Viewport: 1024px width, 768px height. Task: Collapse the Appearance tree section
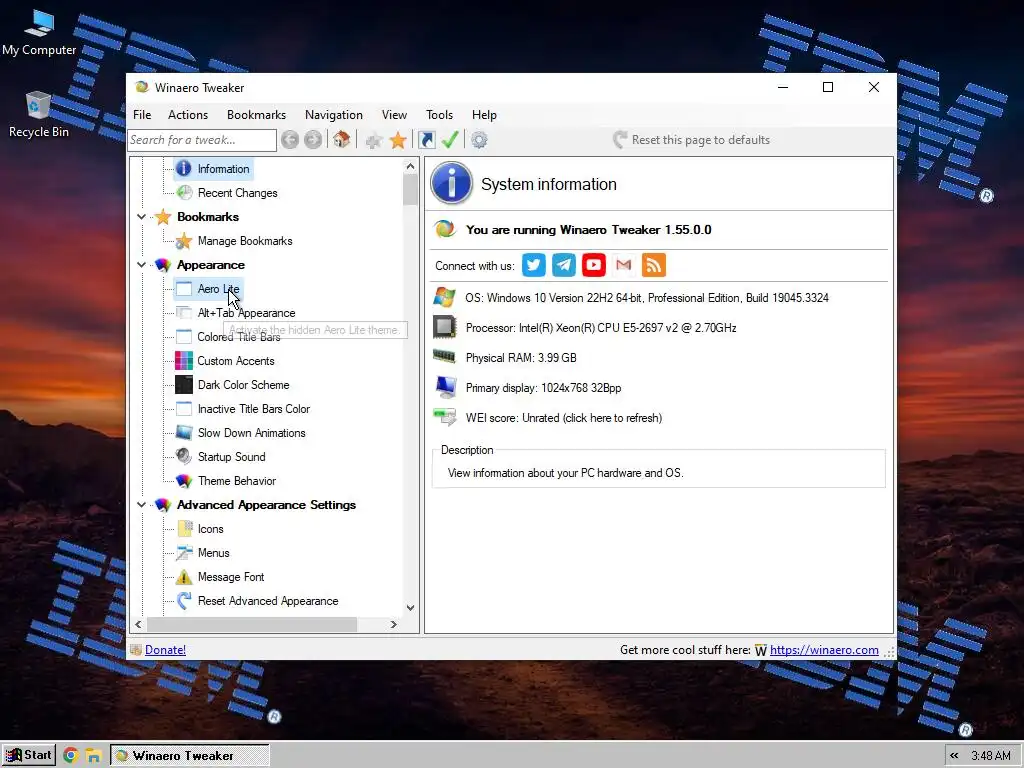pyautogui.click(x=141, y=264)
